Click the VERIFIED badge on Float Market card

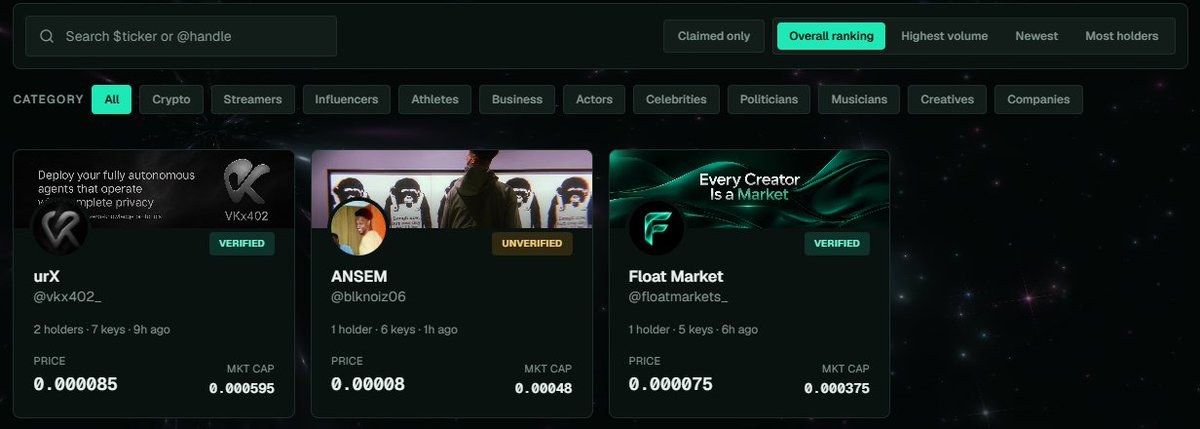[x=837, y=243]
